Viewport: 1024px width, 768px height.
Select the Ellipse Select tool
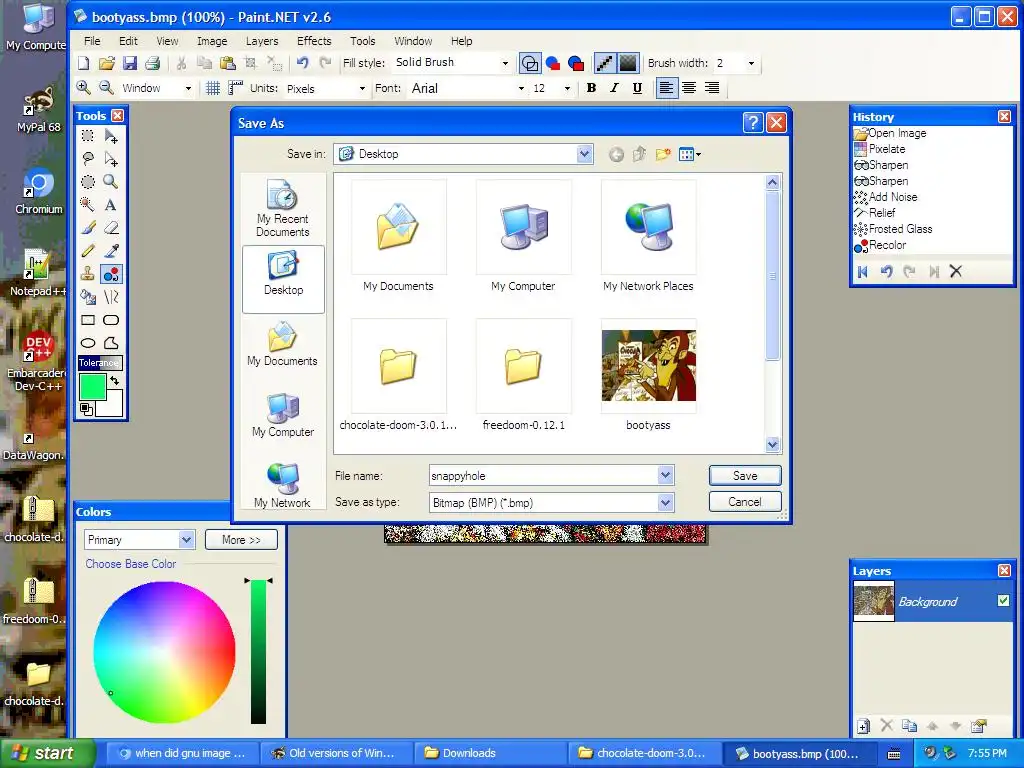(x=88, y=182)
